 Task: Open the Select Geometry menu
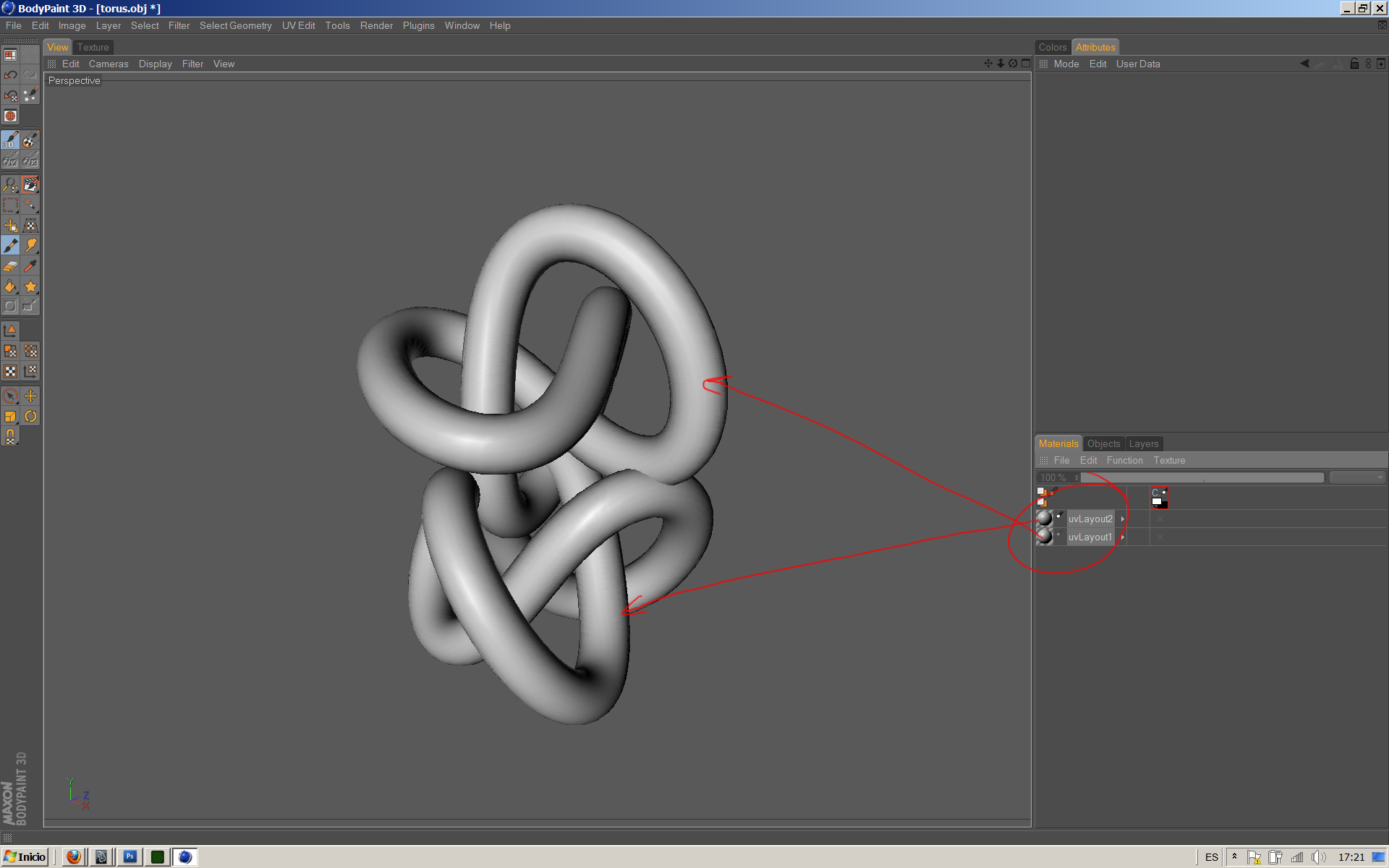(x=236, y=25)
